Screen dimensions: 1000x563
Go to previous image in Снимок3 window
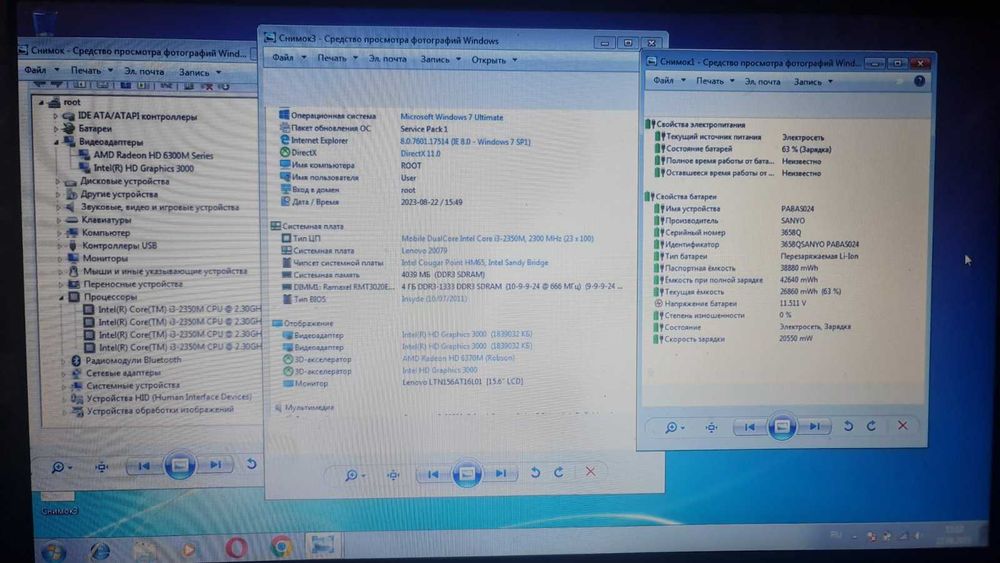(x=434, y=474)
